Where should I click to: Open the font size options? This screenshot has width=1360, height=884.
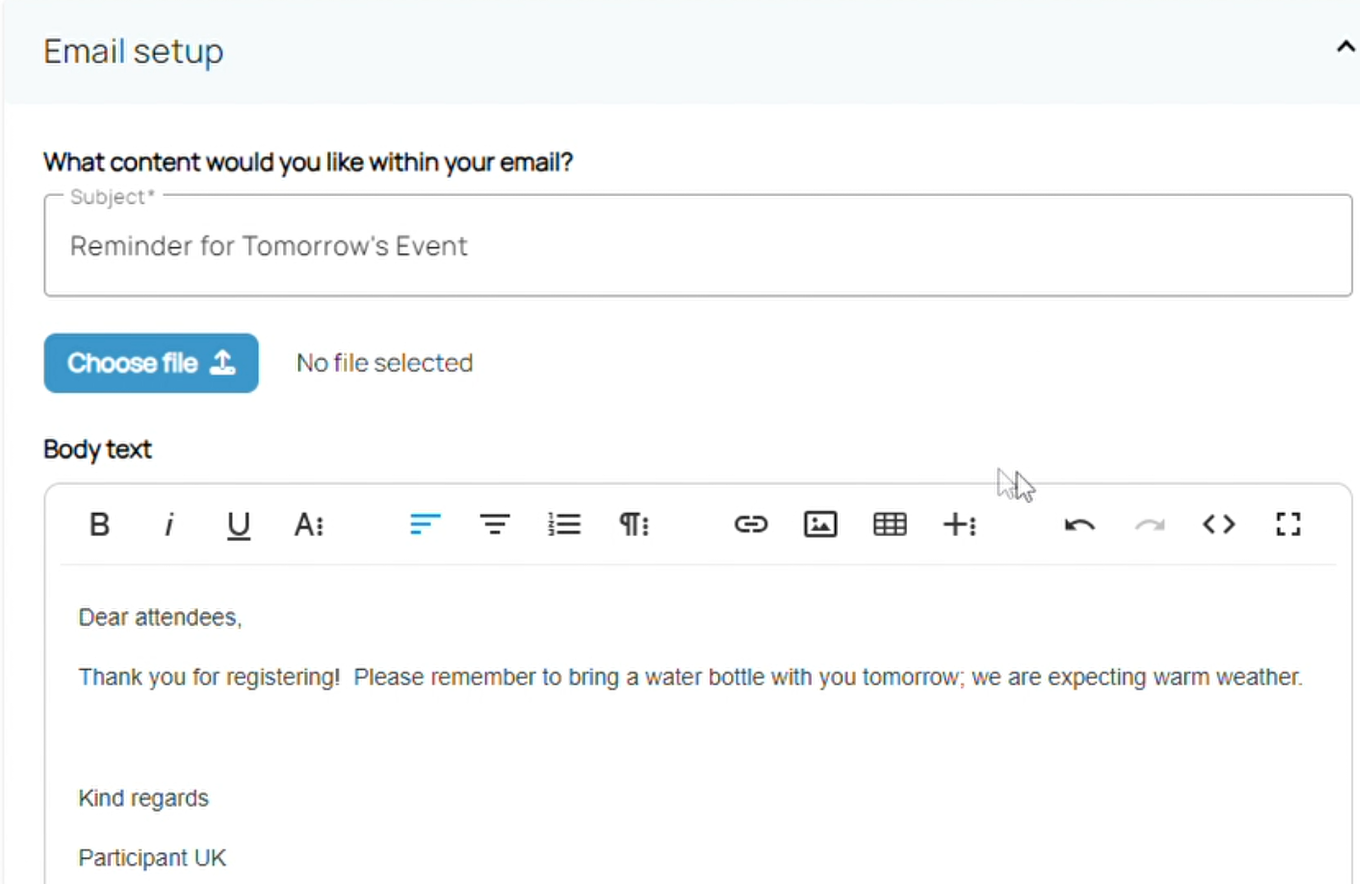(308, 524)
